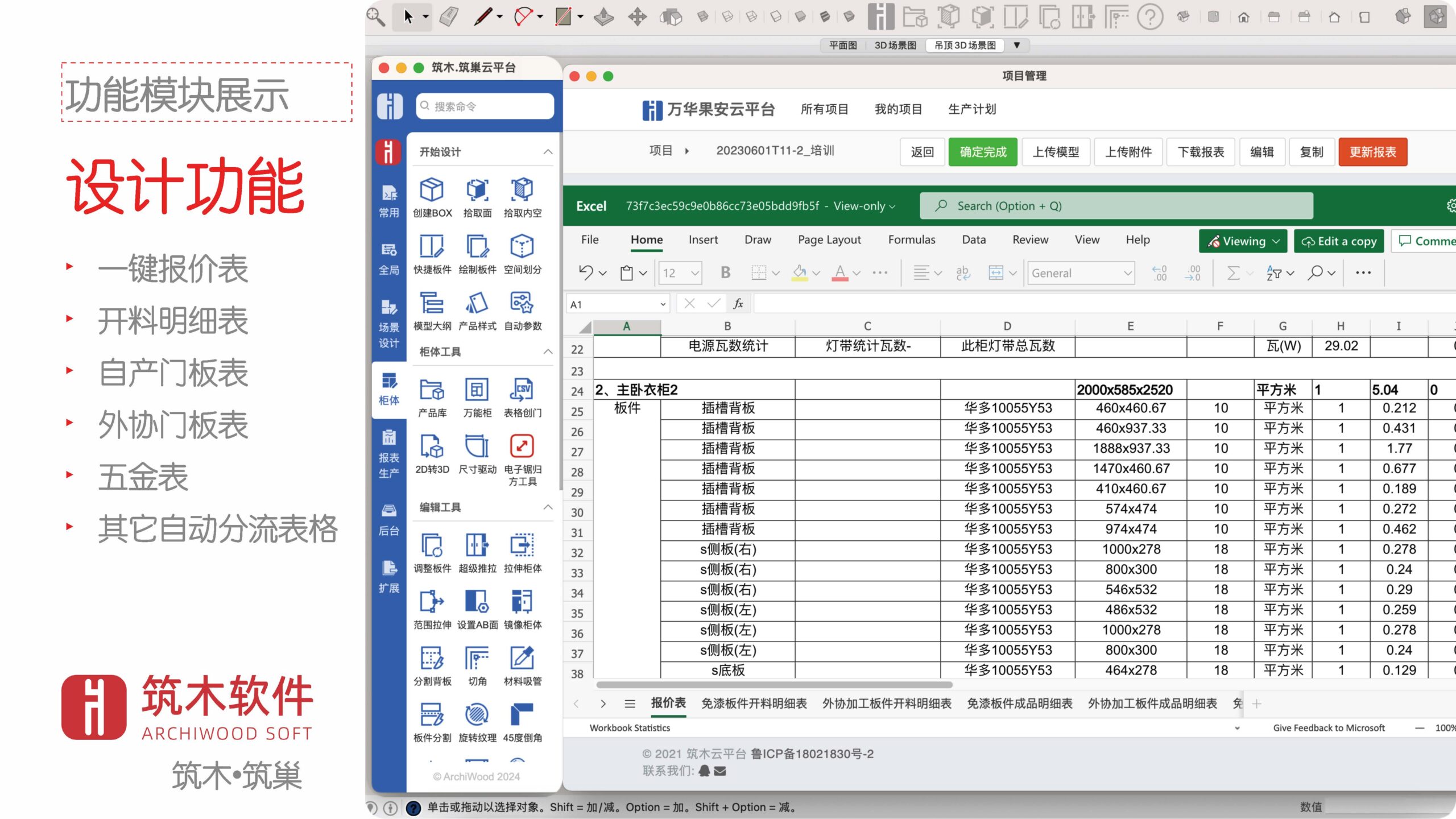The image size is (1456, 819).
Task: Toggle the 吊顶3D场景图 scene view
Action: [964, 45]
